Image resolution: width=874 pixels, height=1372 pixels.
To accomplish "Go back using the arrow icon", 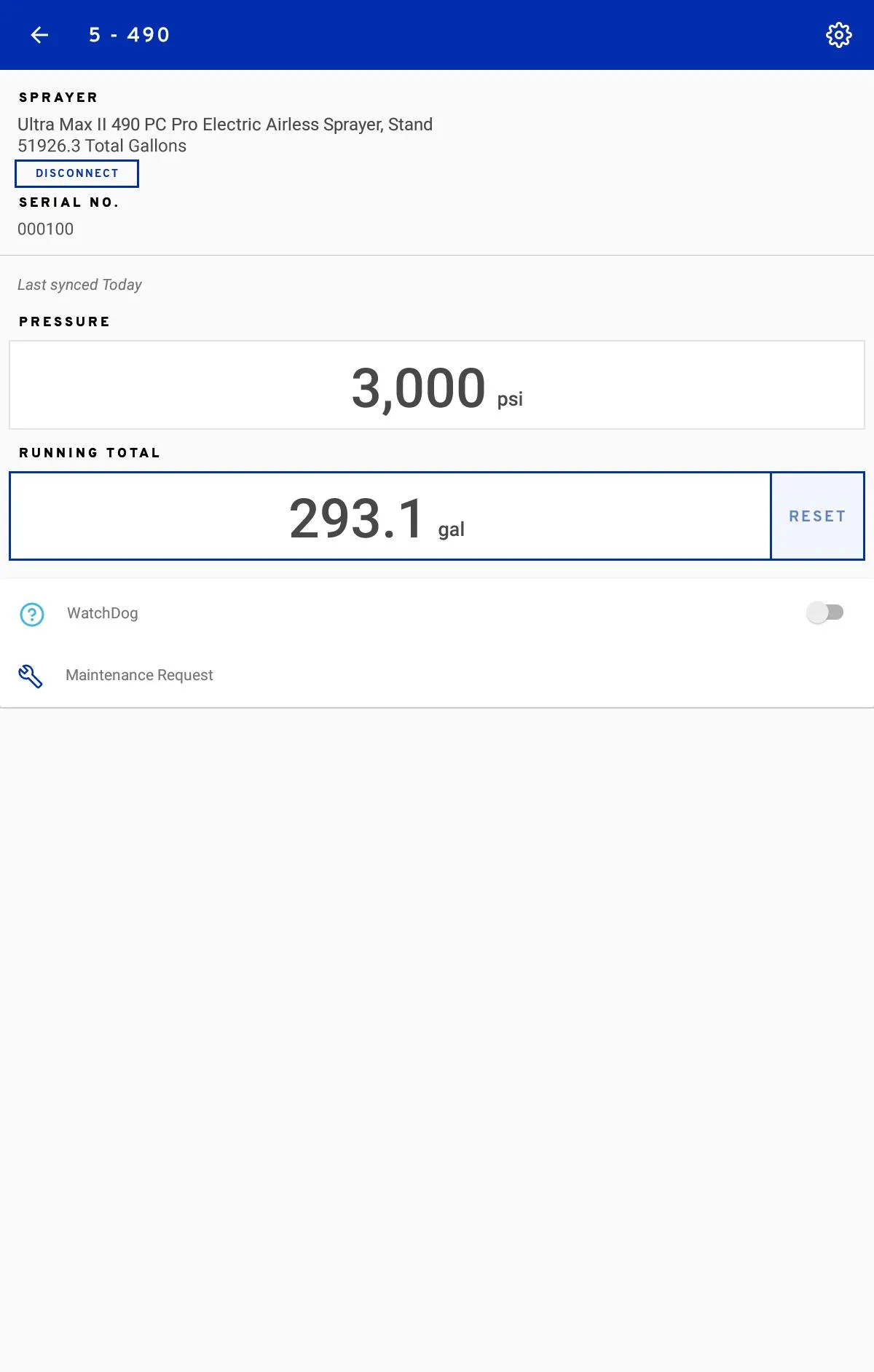I will tap(39, 35).
